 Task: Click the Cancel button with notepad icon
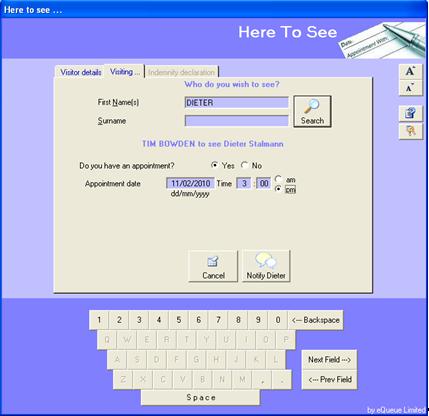click(213, 266)
